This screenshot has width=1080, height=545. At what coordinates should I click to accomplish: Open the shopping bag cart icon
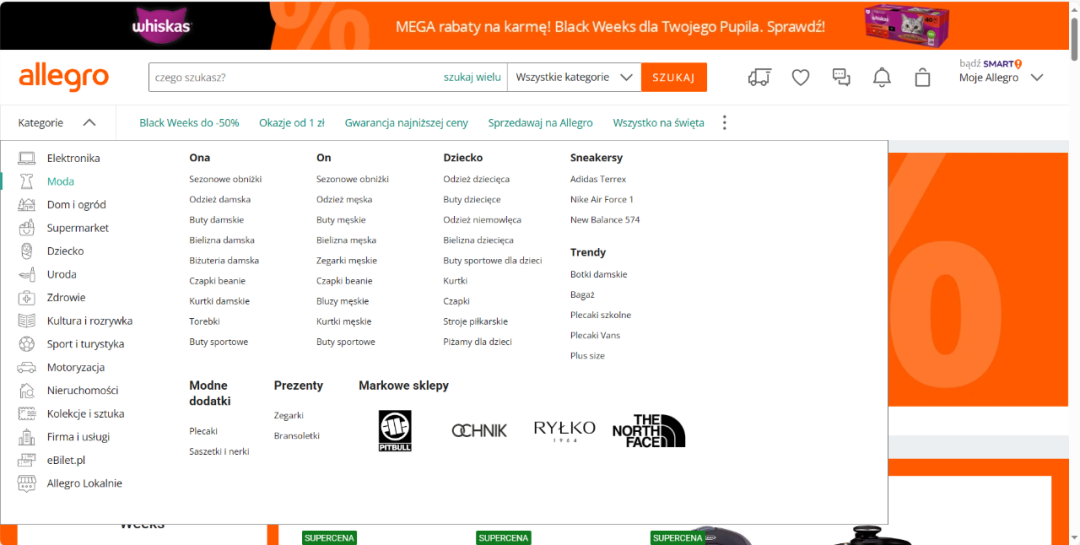click(x=922, y=77)
